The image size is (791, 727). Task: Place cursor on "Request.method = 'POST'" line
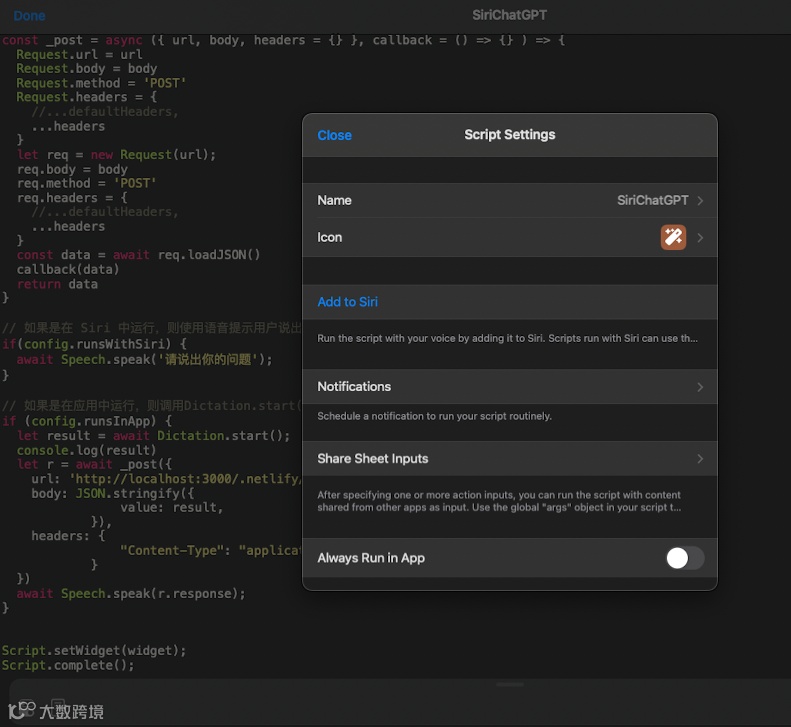pyautogui.click(x=101, y=83)
